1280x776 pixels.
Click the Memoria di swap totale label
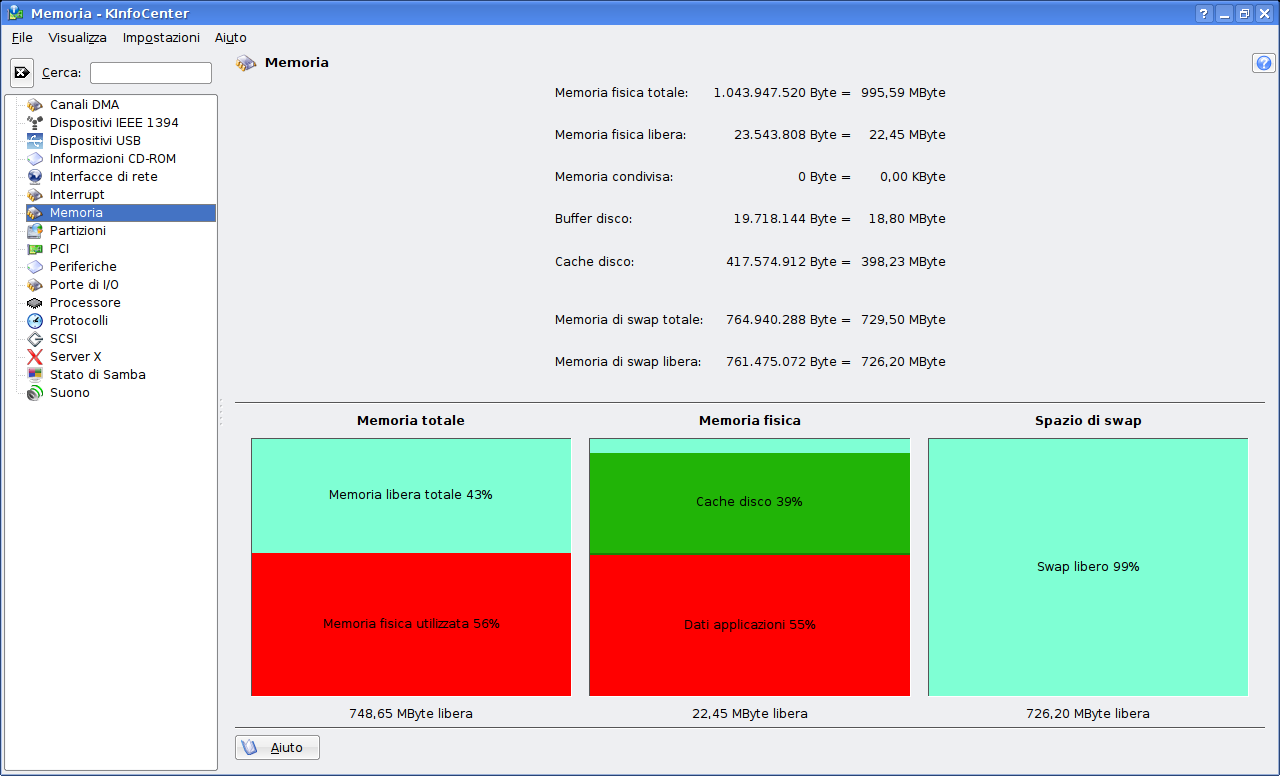629,320
